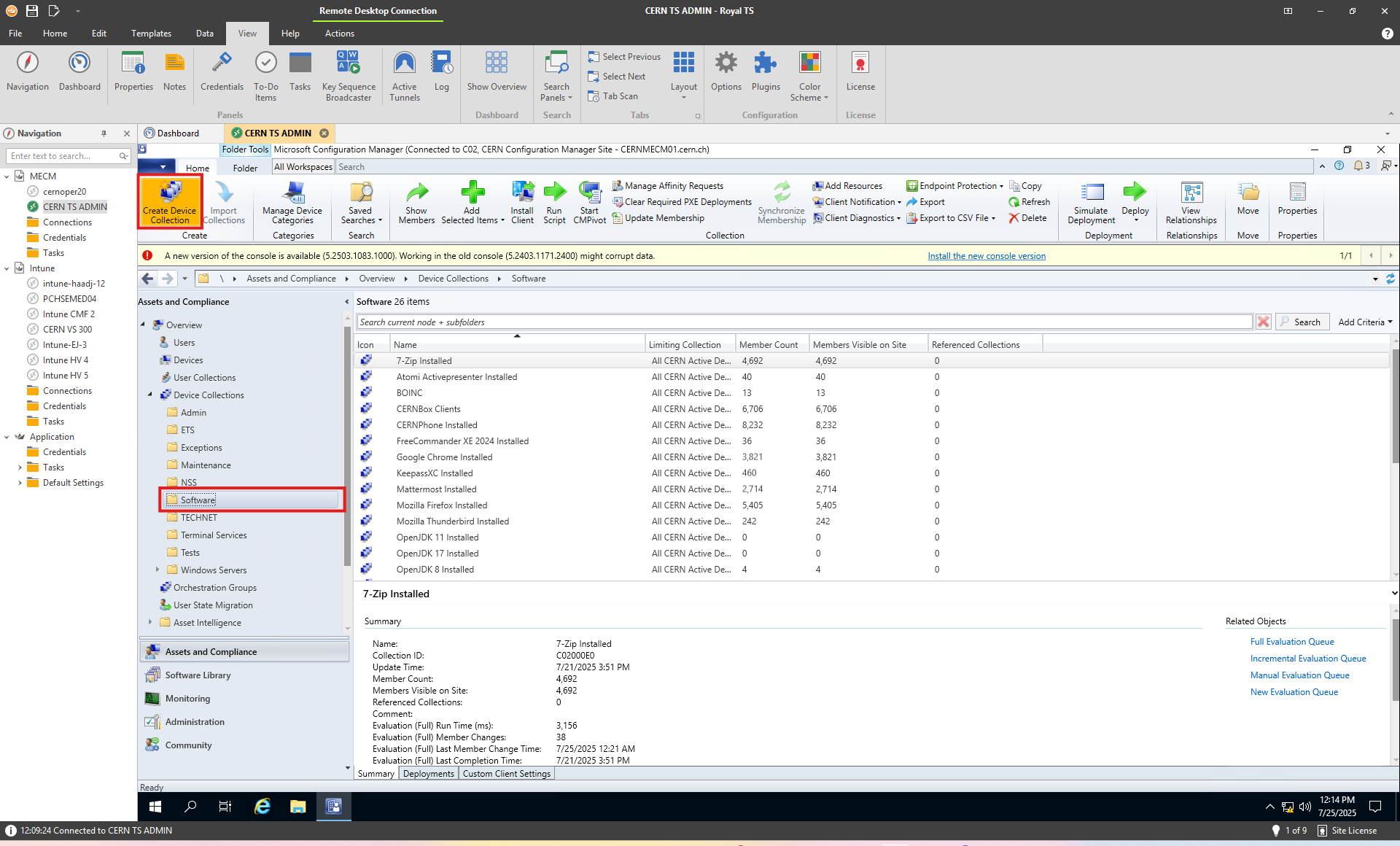Switch to the Deployments tab
The width and height of the screenshot is (1400, 846).
428,774
